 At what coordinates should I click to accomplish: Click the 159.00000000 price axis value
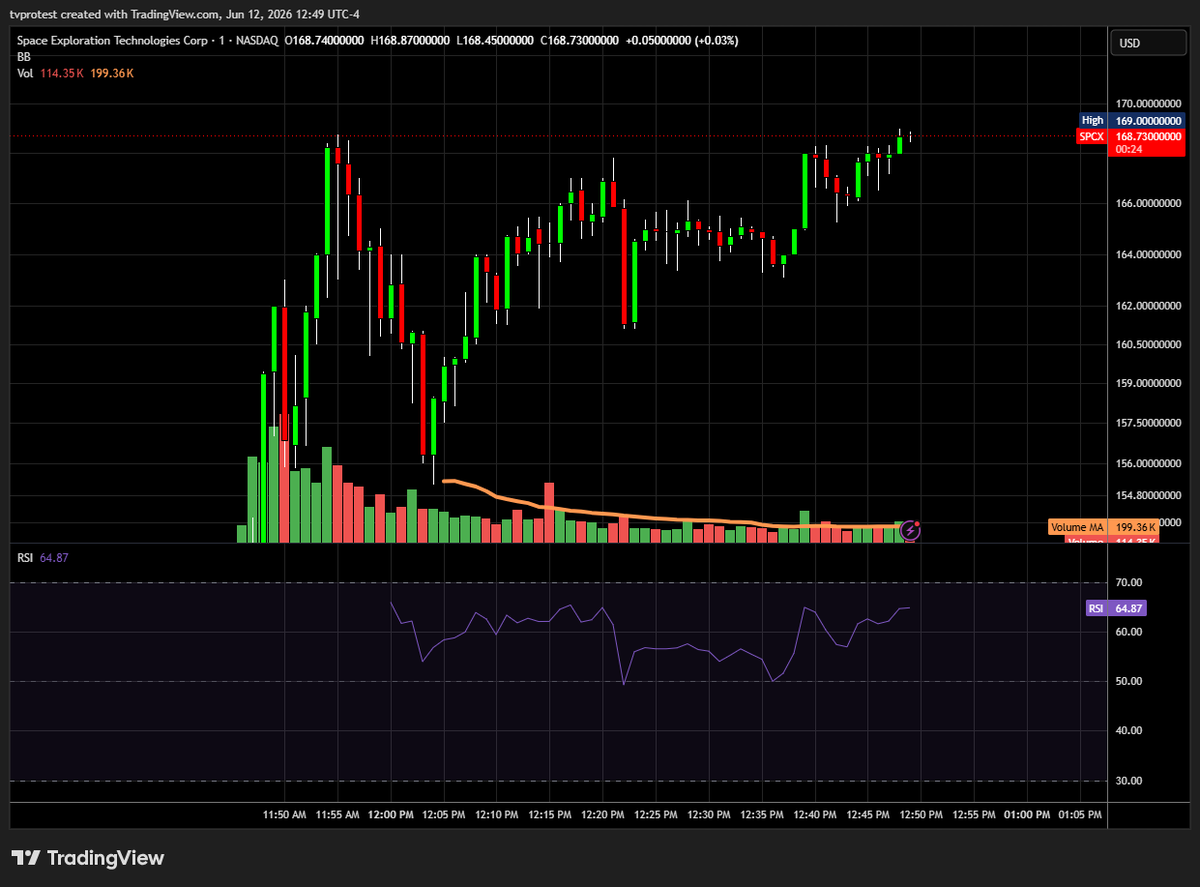pos(1148,383)
